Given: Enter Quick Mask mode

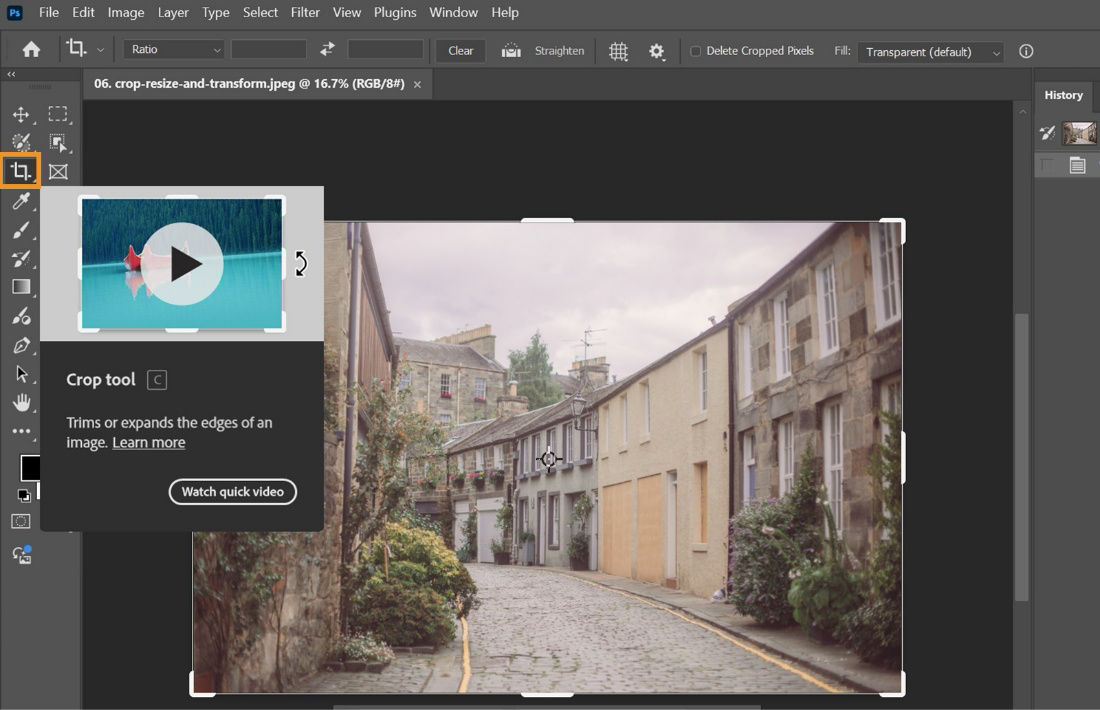Looking at the screenshot, I should [20, 521].
